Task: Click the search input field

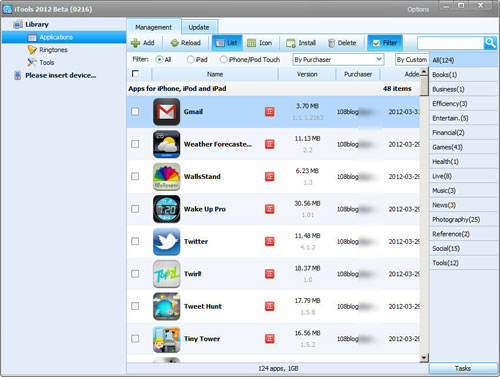Action: tap(451, 43)
